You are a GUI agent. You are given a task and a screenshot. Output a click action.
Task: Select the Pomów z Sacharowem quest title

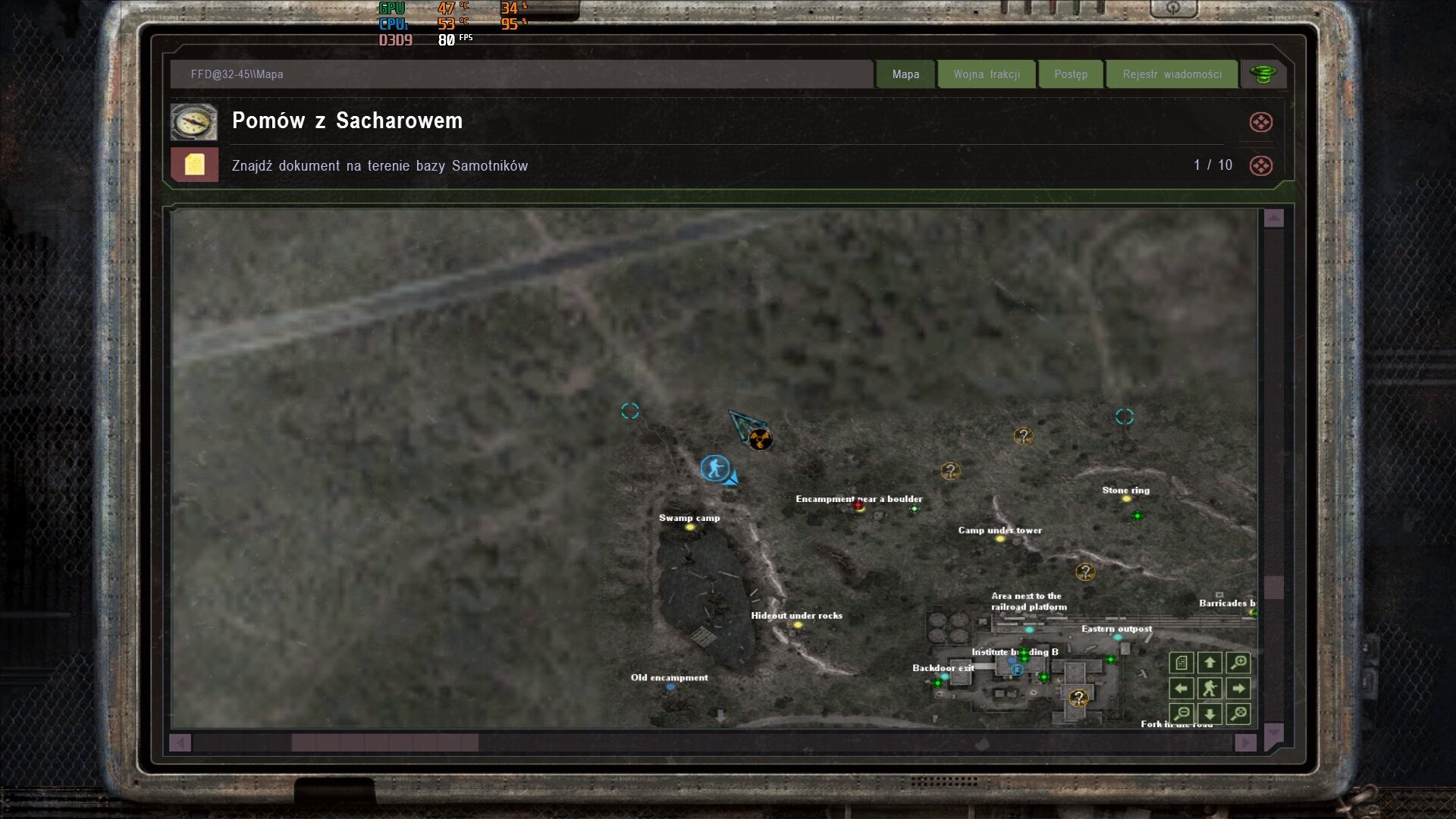pyautogui.click(x=347, y=121)
